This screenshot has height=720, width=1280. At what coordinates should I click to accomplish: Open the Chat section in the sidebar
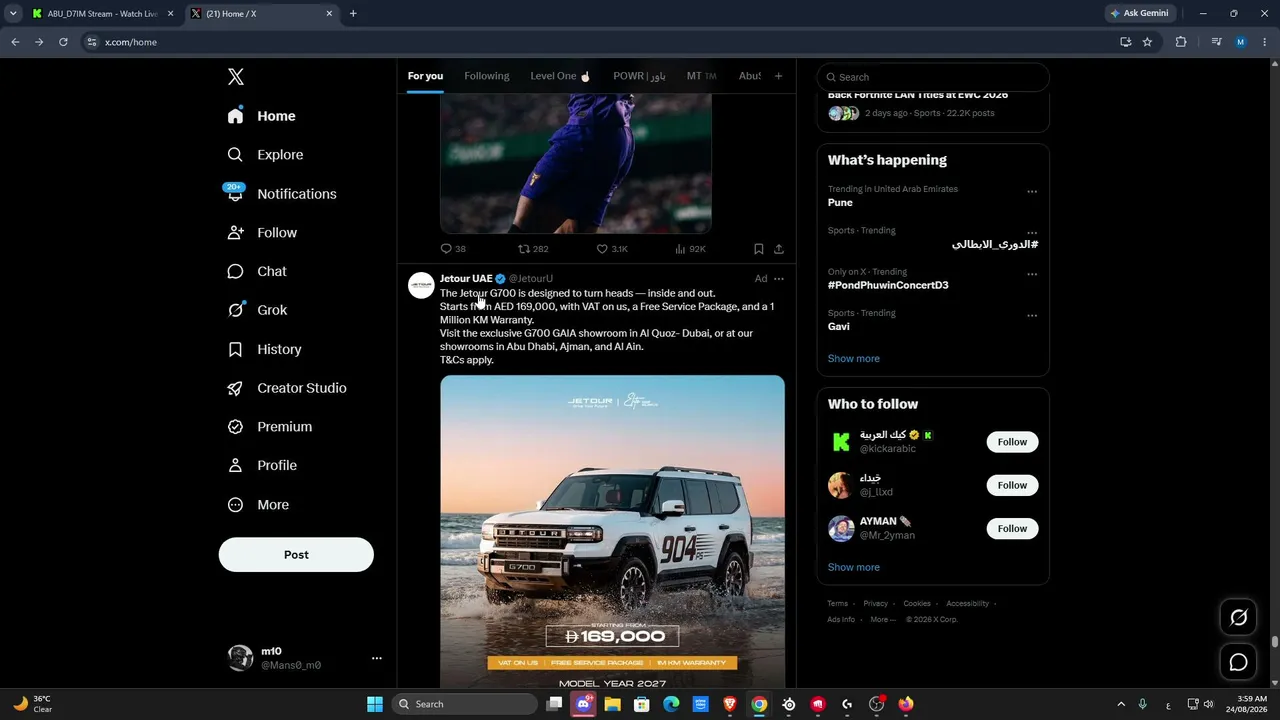pyautogui.click(x=257, y=271)
